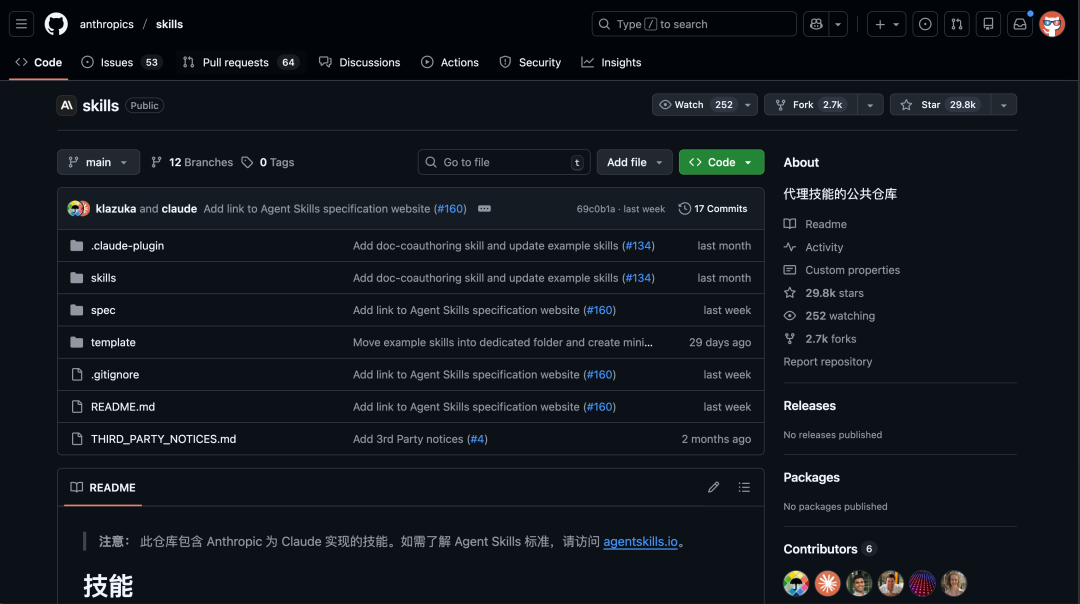Open the main branch selector
The height and width of the screenshot is (604, 1080).
tap(98, 163)
